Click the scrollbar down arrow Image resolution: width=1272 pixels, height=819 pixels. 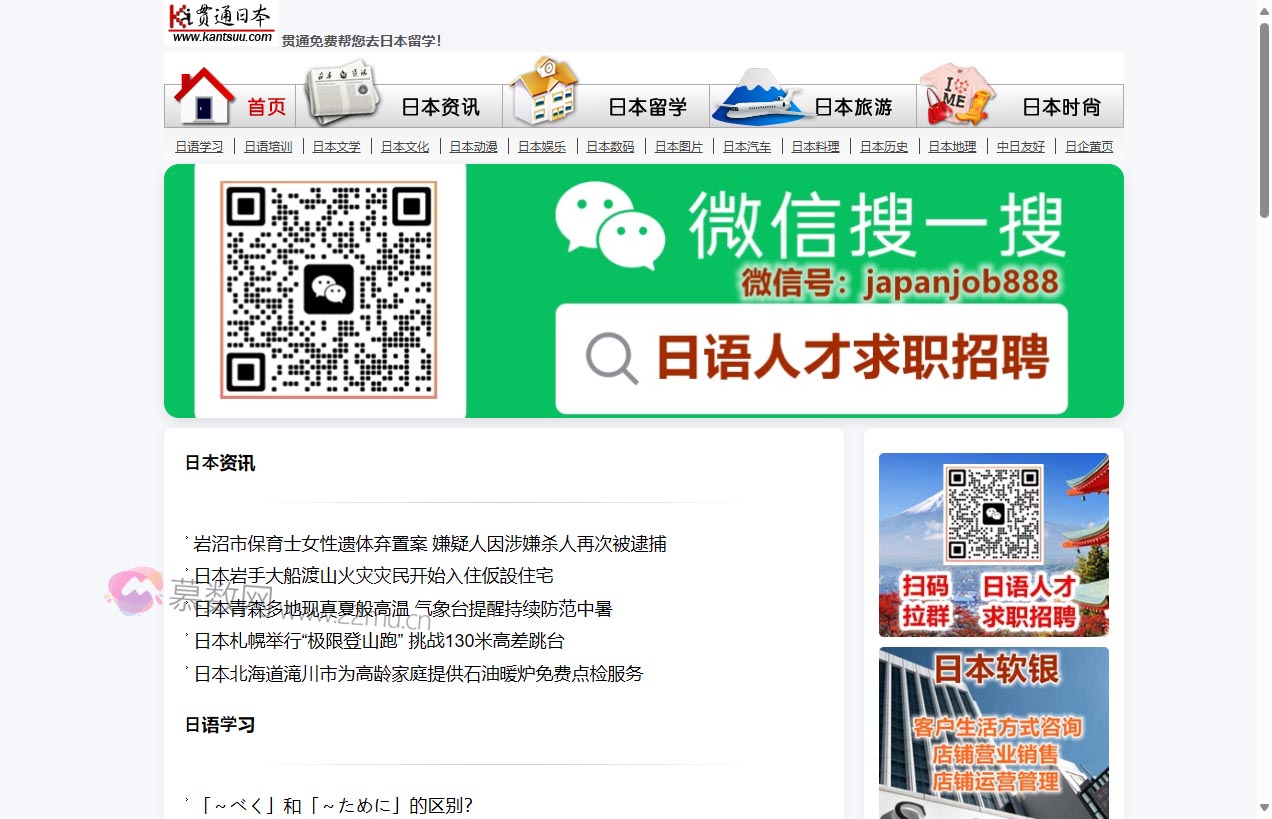tap(1264, 808)
